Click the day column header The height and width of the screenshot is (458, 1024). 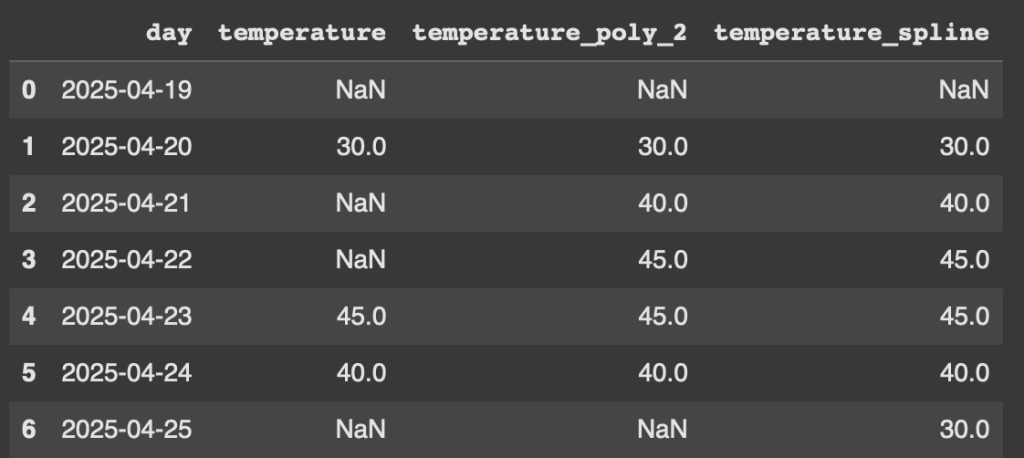point(168,33)
